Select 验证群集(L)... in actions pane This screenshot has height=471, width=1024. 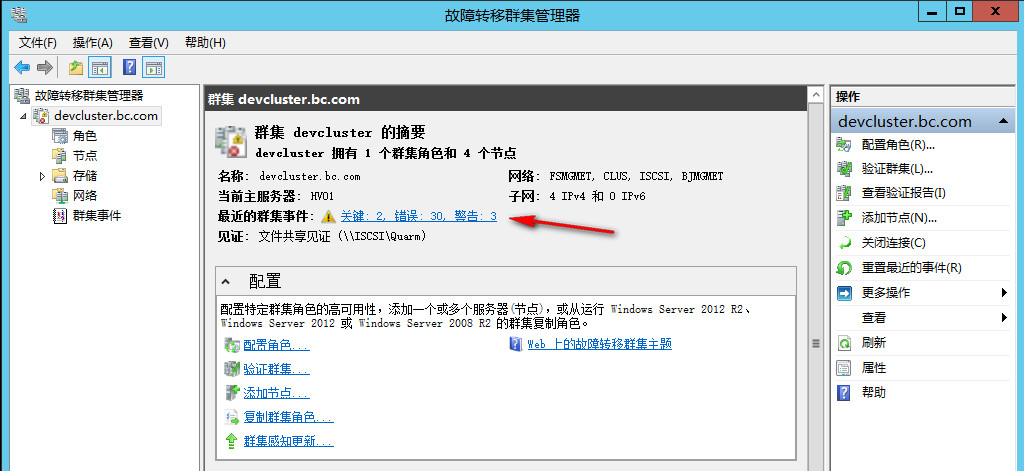(897, 169)
